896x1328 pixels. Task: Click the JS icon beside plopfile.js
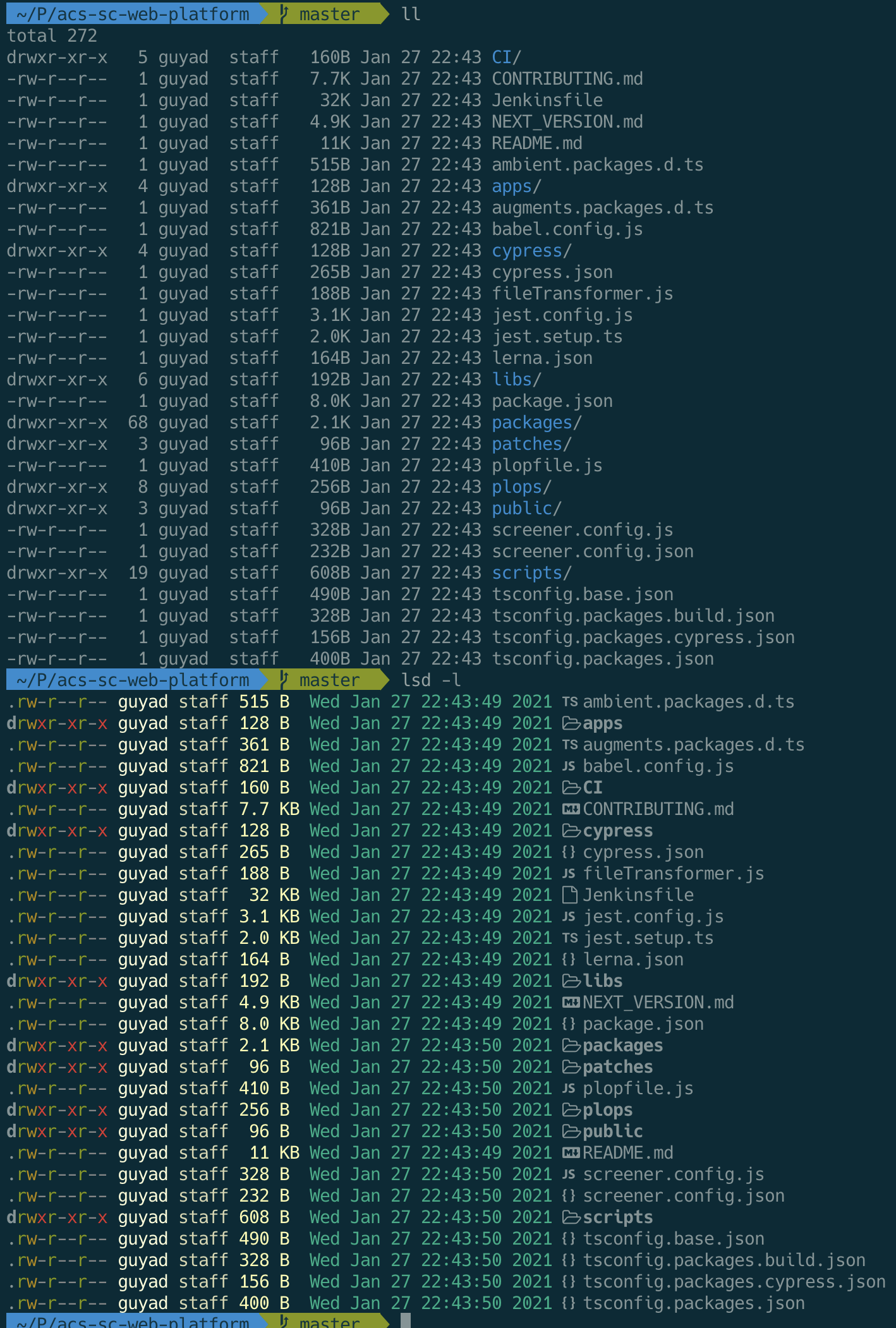[x=569, y=1089]
